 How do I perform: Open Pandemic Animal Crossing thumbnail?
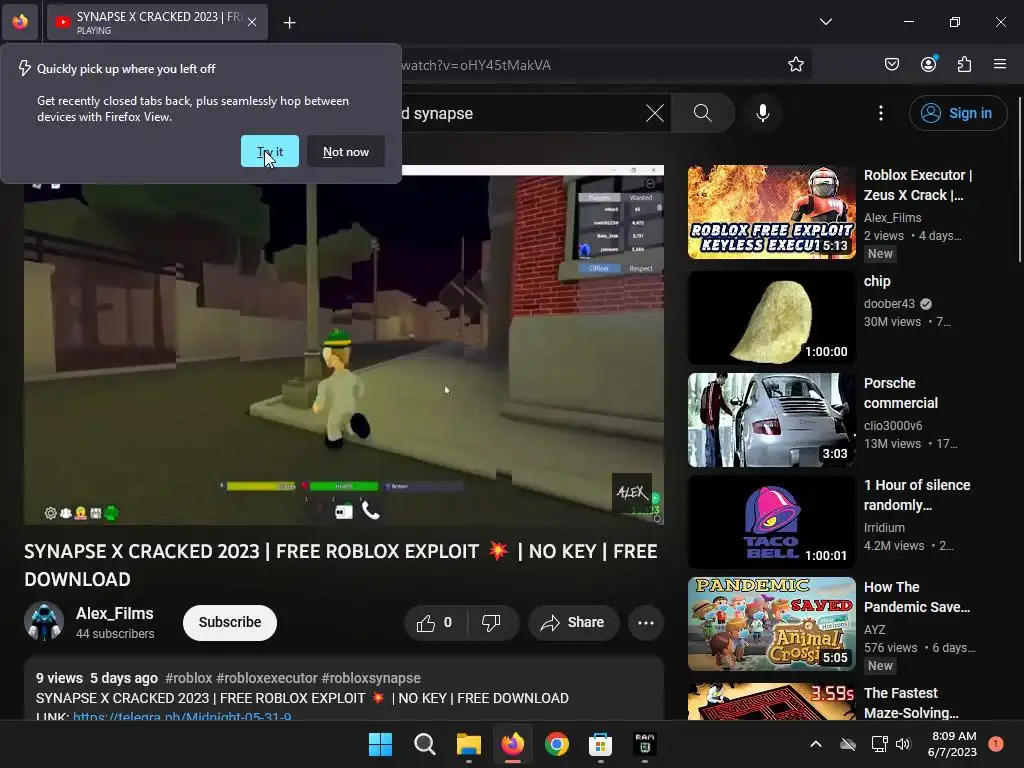pyautogui.click(x=771, y=624)
